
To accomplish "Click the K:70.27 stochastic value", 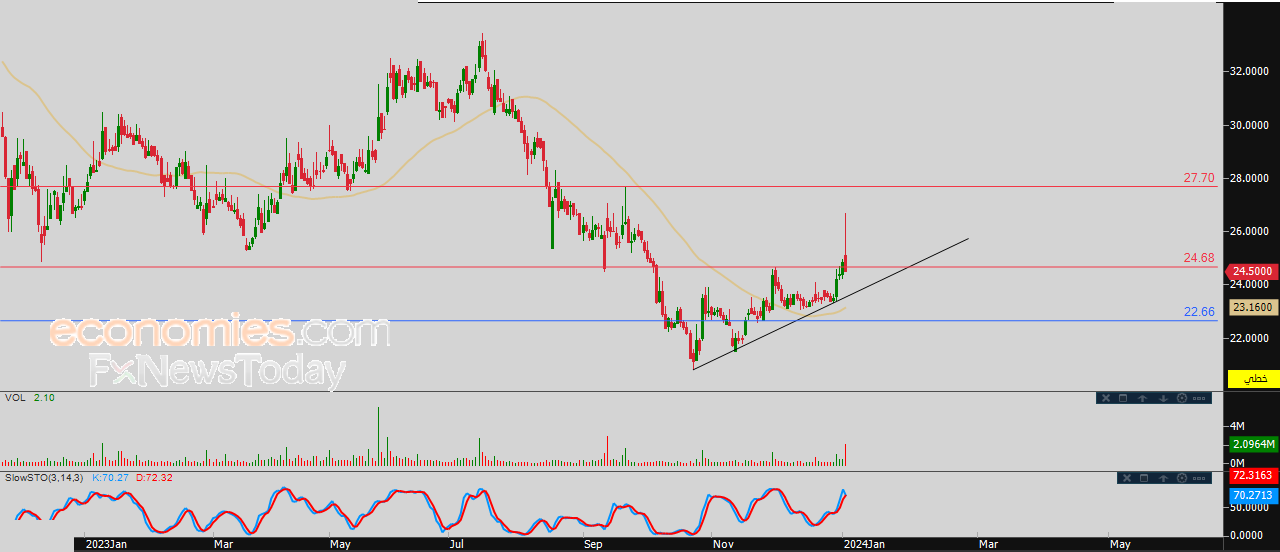I will coord(110,478).
